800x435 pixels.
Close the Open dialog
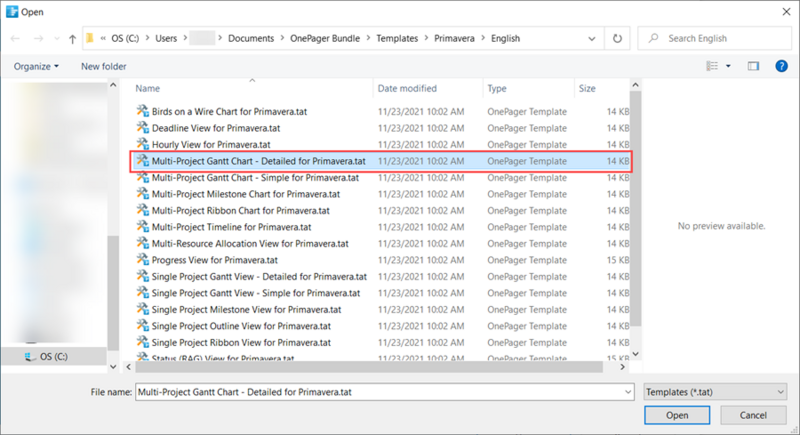click(786, 12)
